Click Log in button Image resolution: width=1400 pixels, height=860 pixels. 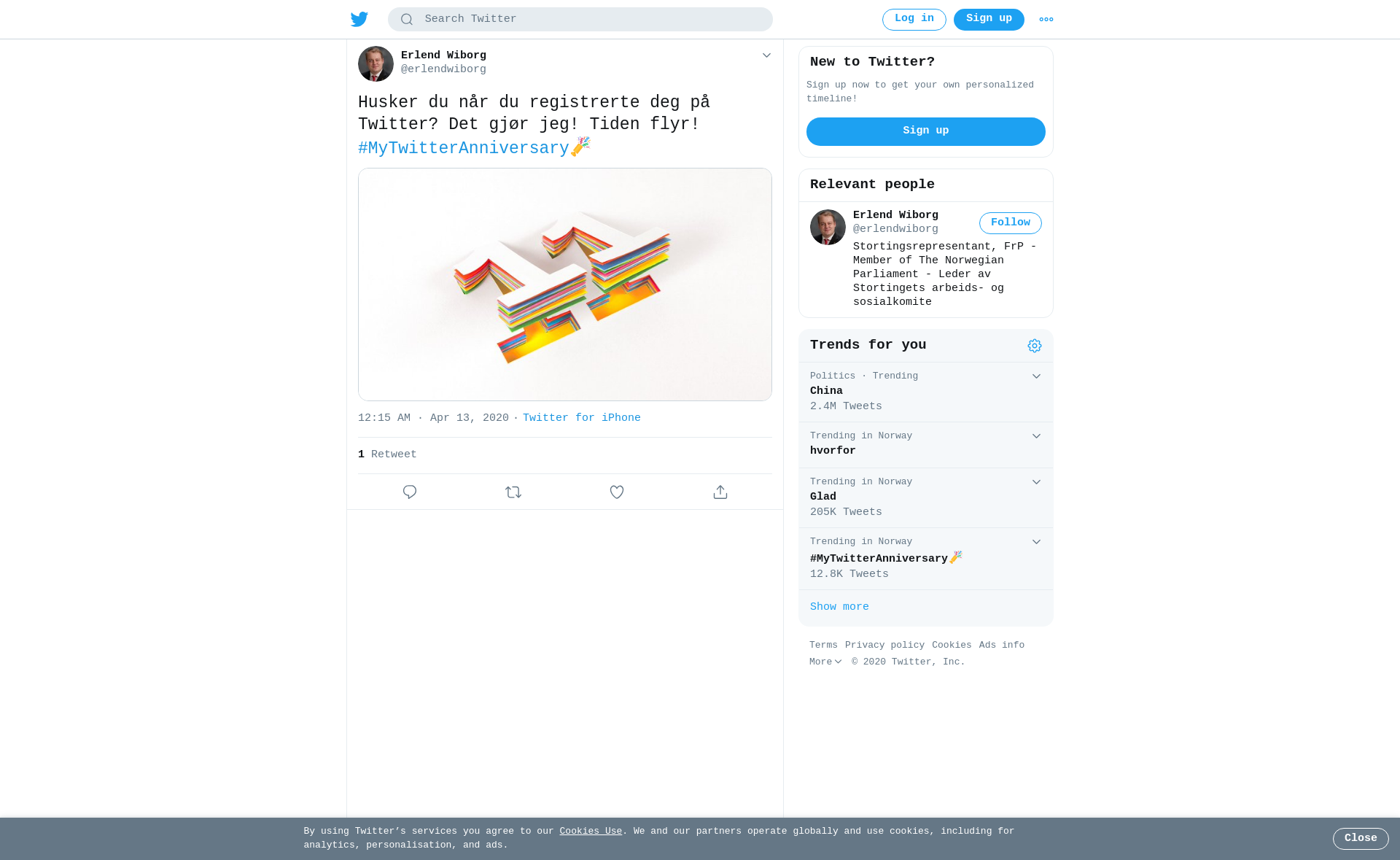(914, 20)
